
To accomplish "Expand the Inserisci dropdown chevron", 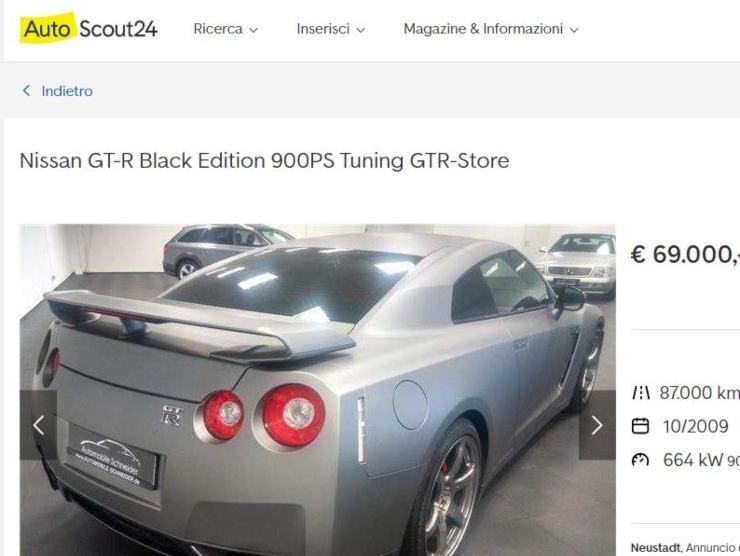I will 361,30.
